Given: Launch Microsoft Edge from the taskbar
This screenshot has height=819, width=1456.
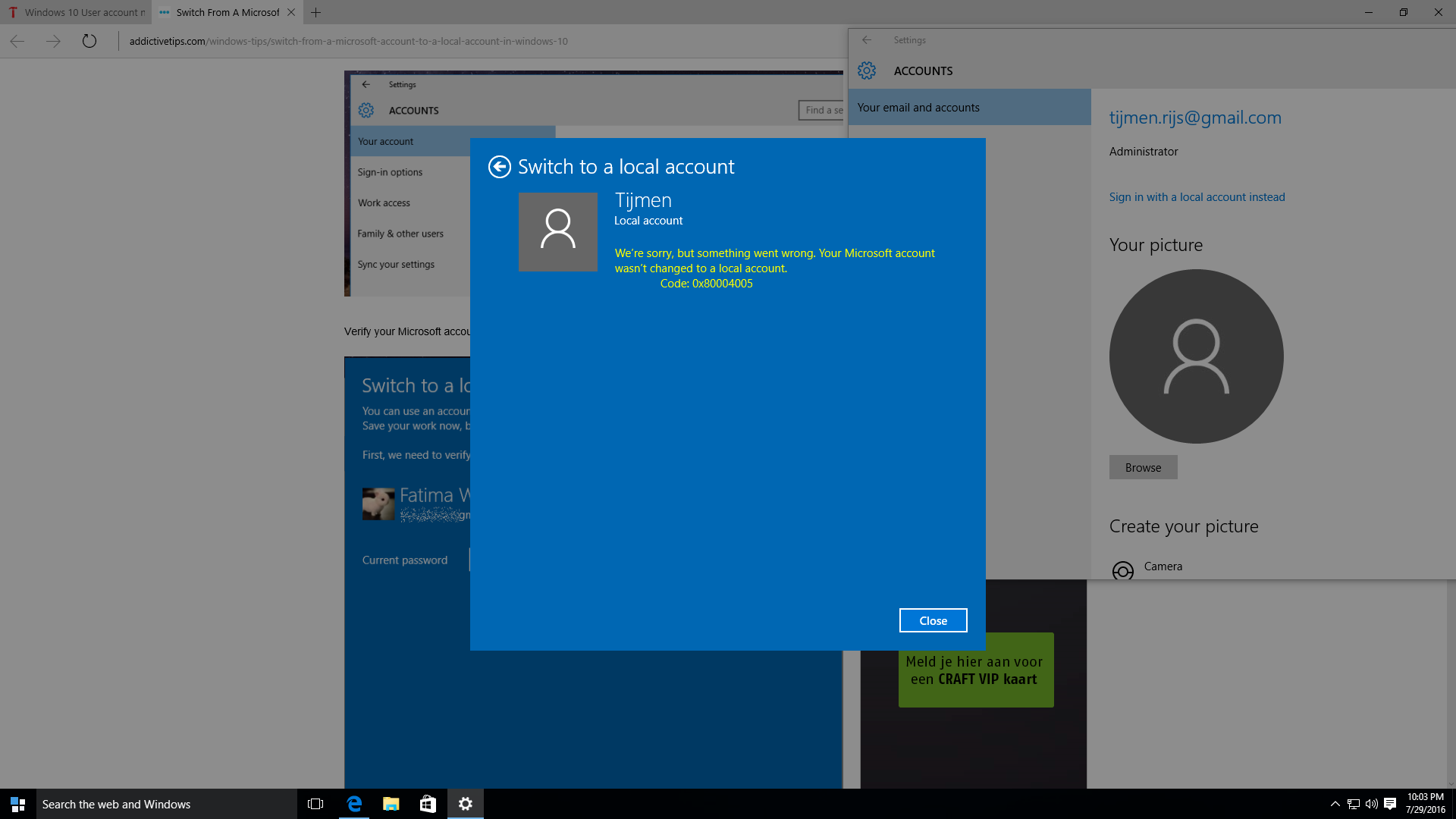Looking at the screenshot, I should (x=354, y=804).
